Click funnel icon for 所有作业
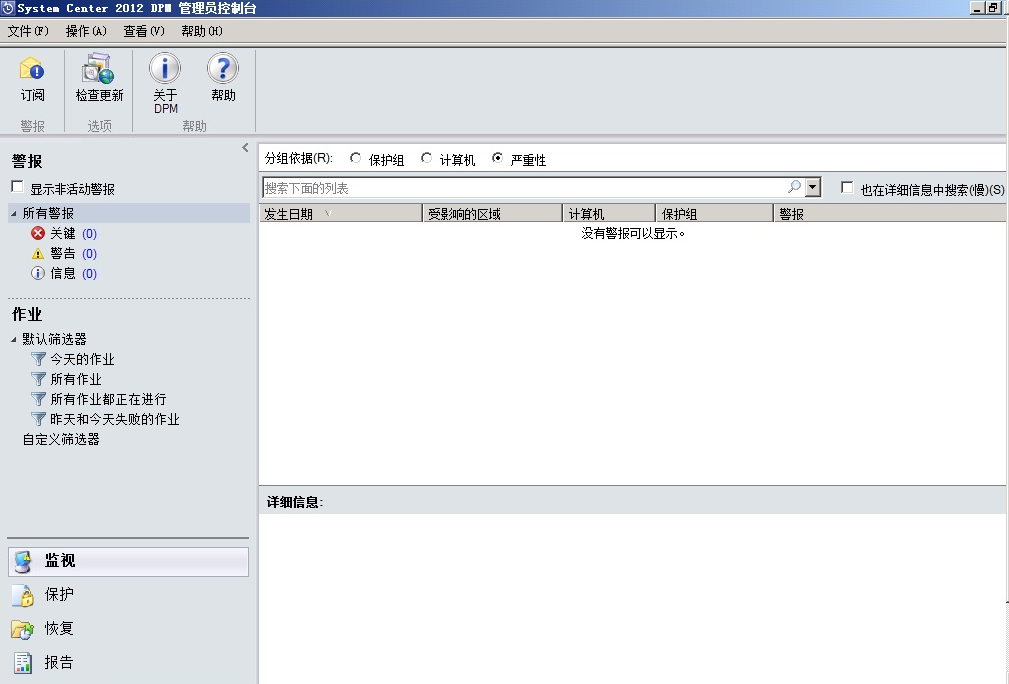The image size is (1009, 684). 39,379
